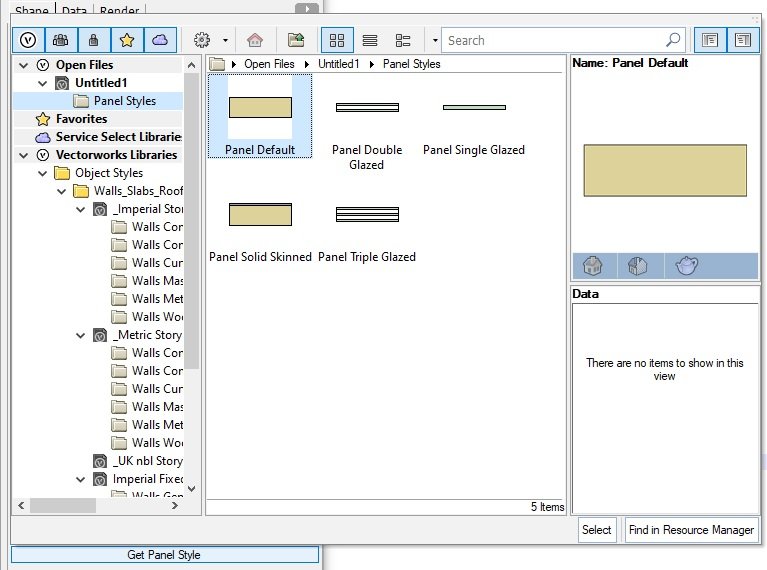Collapse the Vectorworks Libraries tree node
Image resolution: width=767 pixels, height=570 pixels.
click(23, 155)
